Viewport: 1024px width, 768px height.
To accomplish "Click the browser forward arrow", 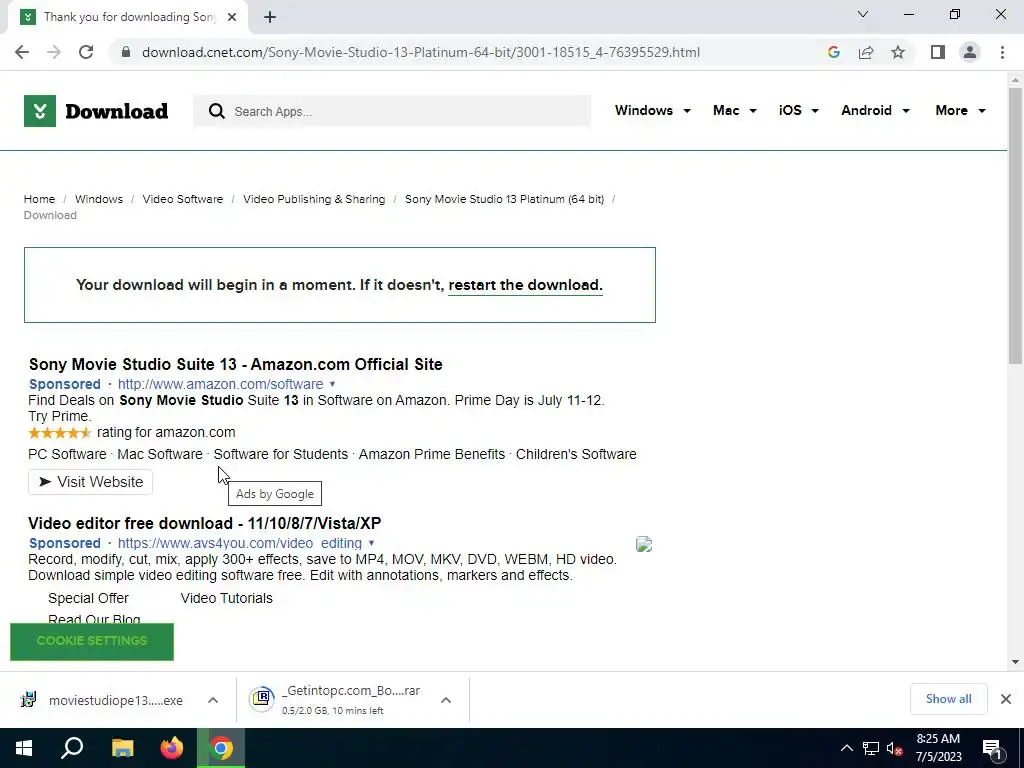I will 54,52.
